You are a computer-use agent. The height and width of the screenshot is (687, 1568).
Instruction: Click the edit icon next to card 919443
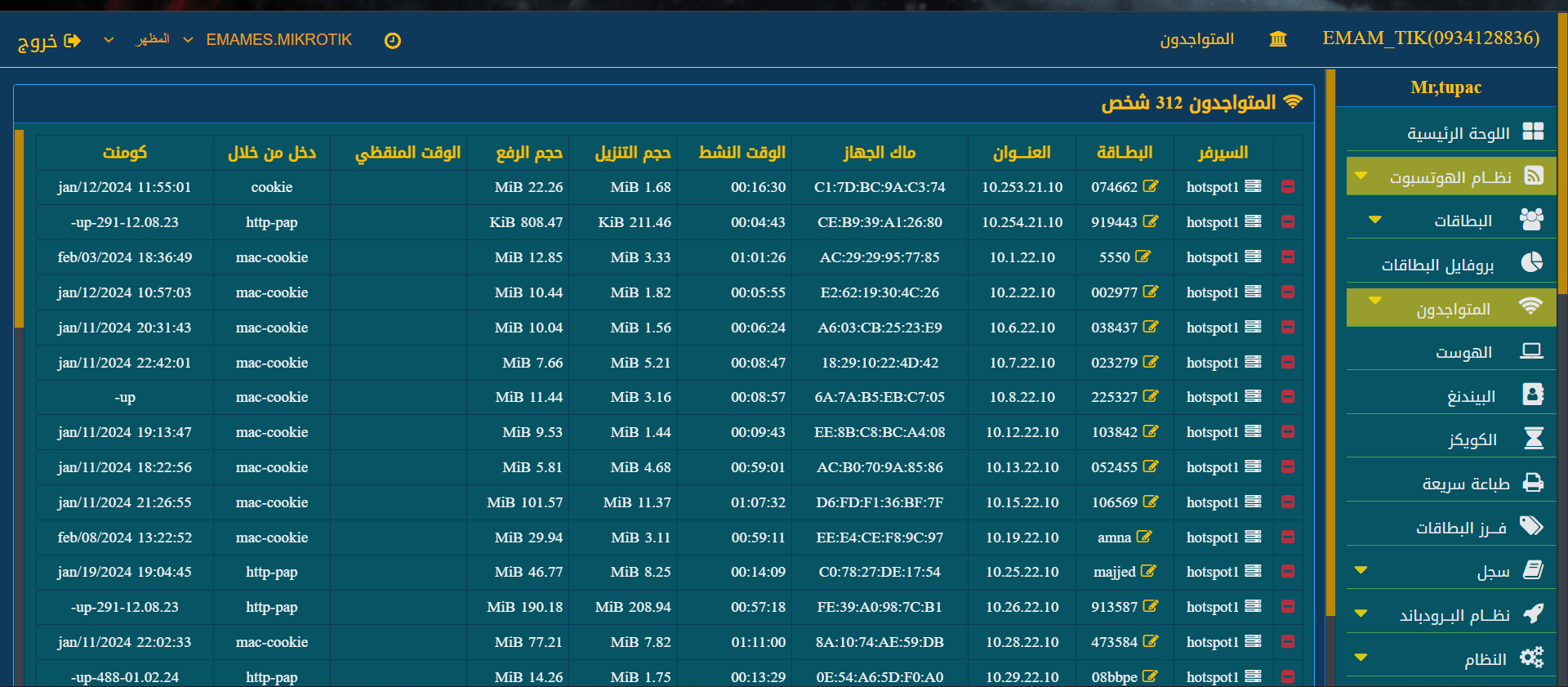tap(1151, 221)
